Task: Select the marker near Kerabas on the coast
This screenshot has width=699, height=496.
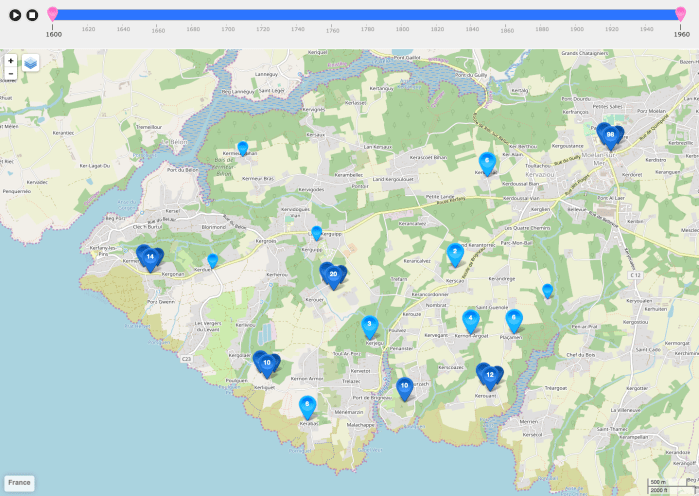Action: [307, 407]
